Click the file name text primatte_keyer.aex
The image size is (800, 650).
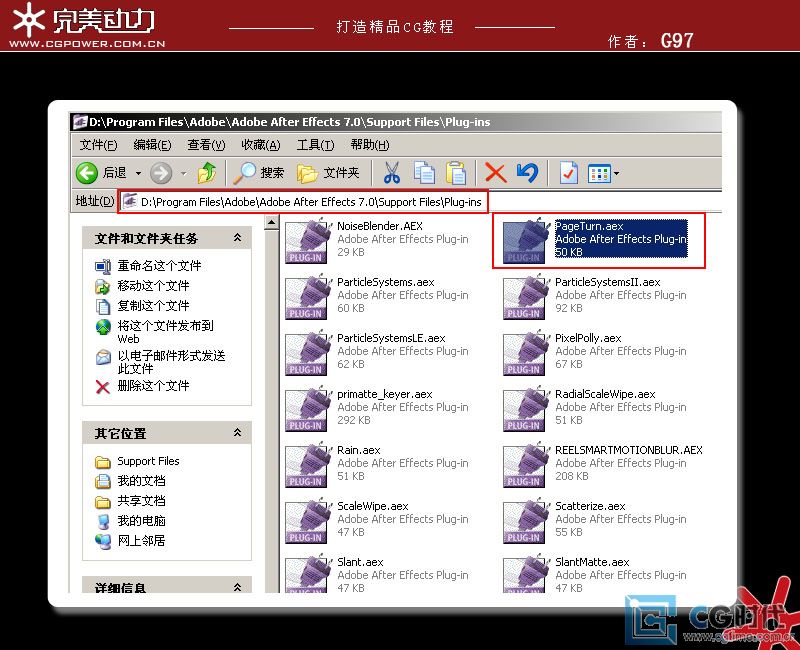coord(385,394)
